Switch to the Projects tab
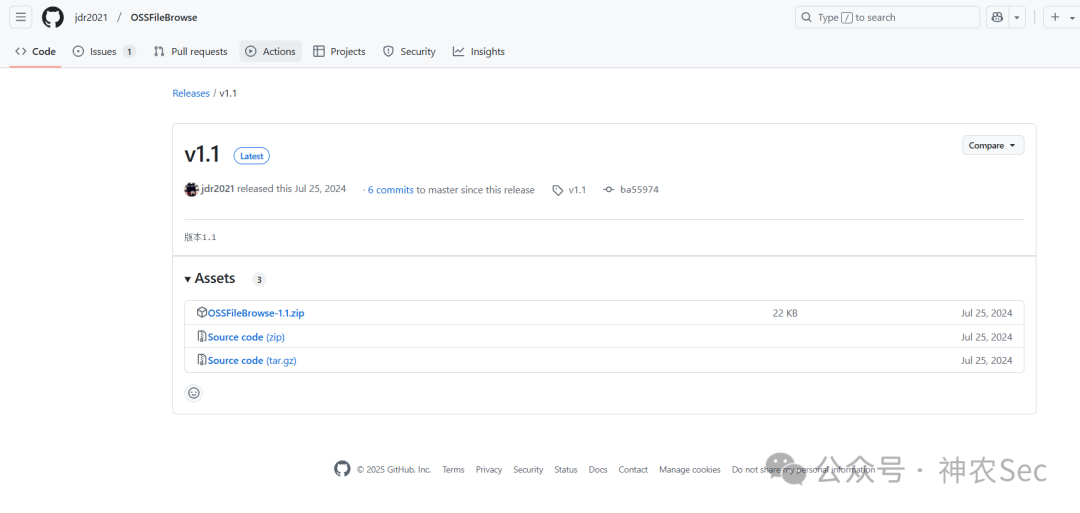Viewport: 1080px width, 513px height. pos(339,52)
